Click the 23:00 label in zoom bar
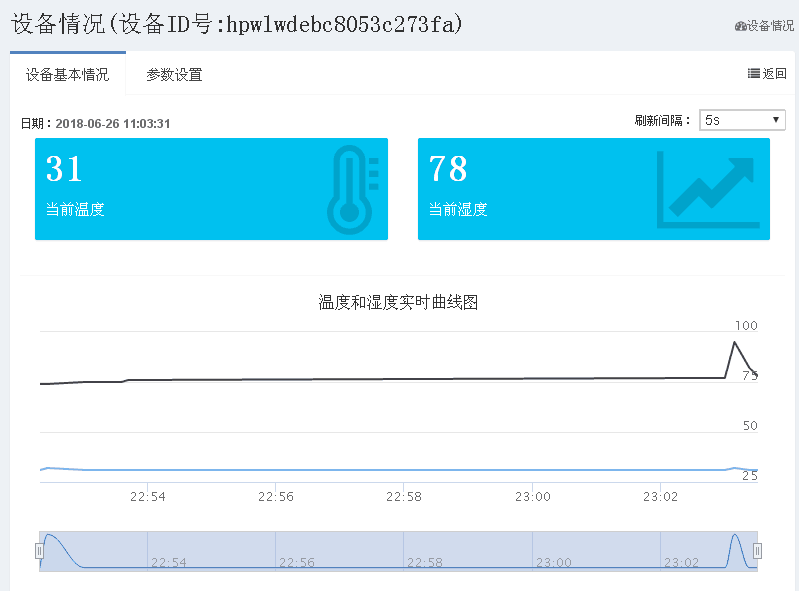799x591 pixels. [553, 562]
